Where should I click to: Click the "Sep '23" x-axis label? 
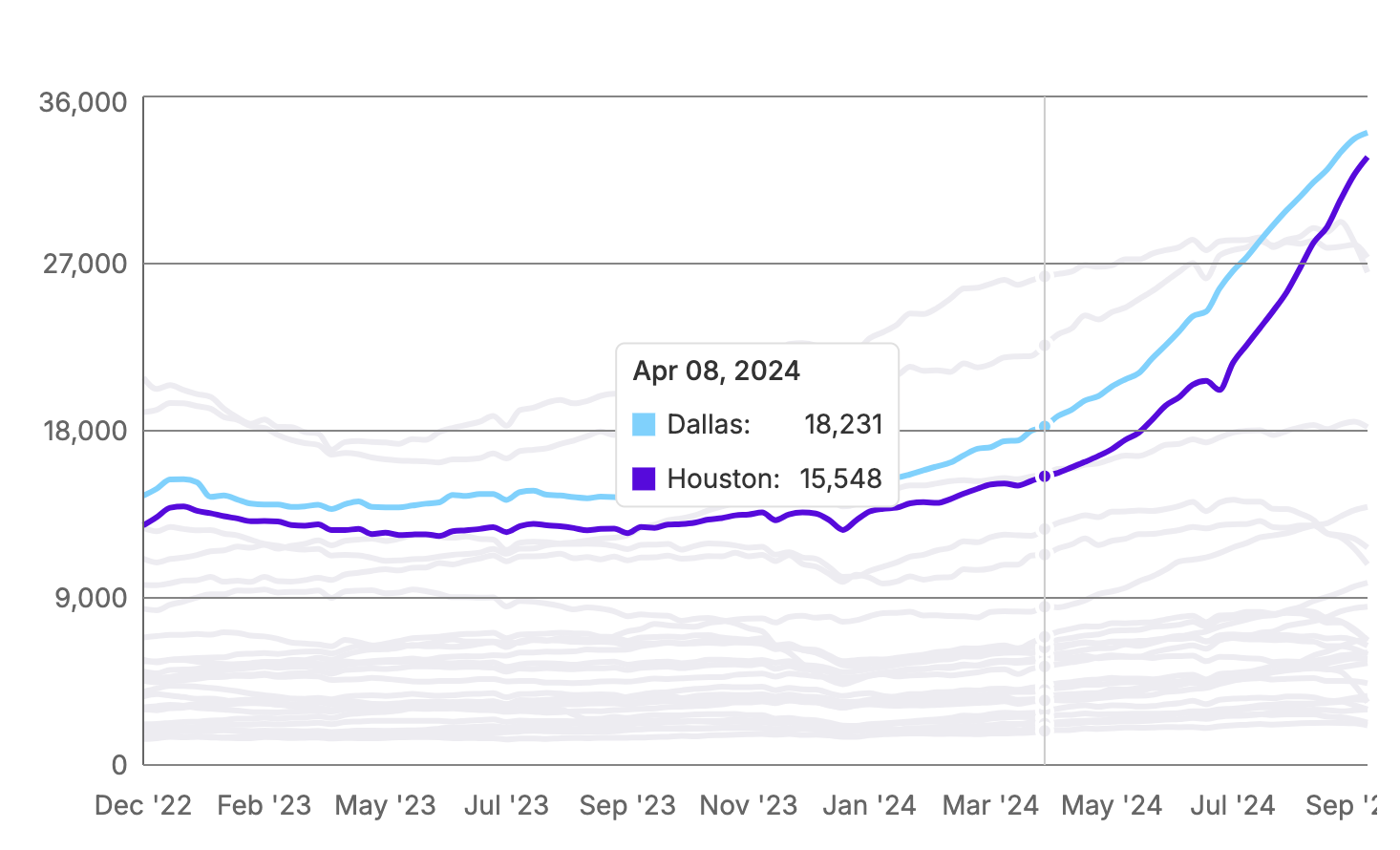click(627, 805)
